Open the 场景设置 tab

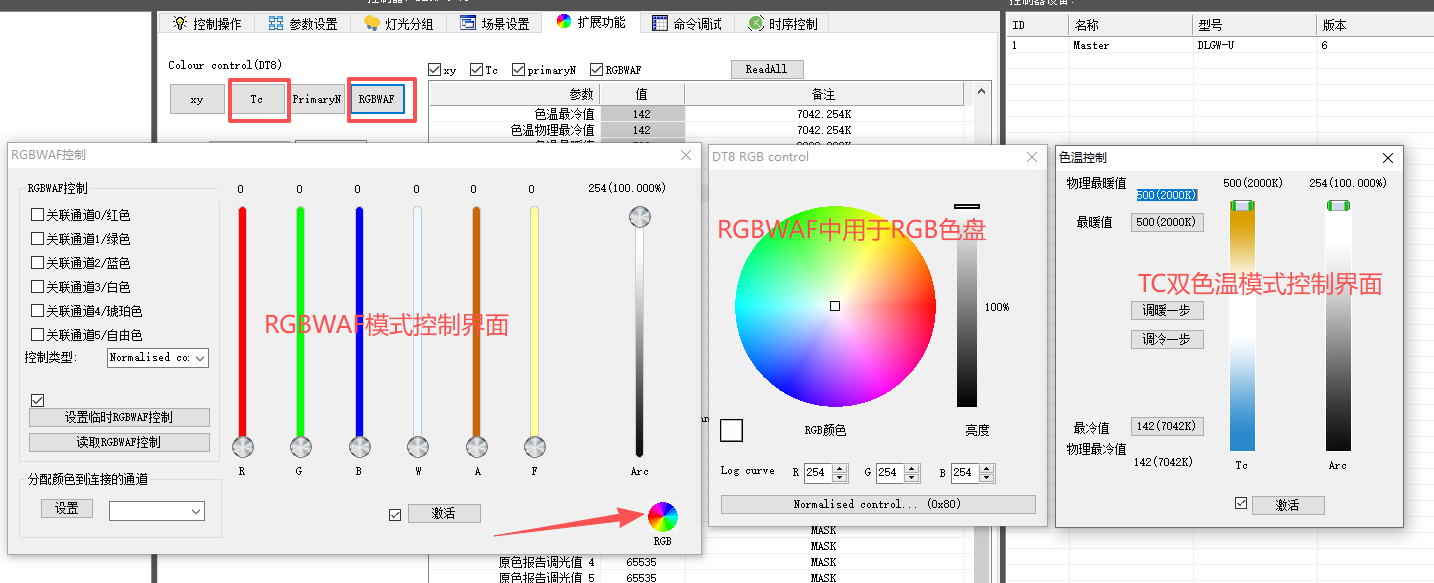pyautogui.click(x=495, y=23)
